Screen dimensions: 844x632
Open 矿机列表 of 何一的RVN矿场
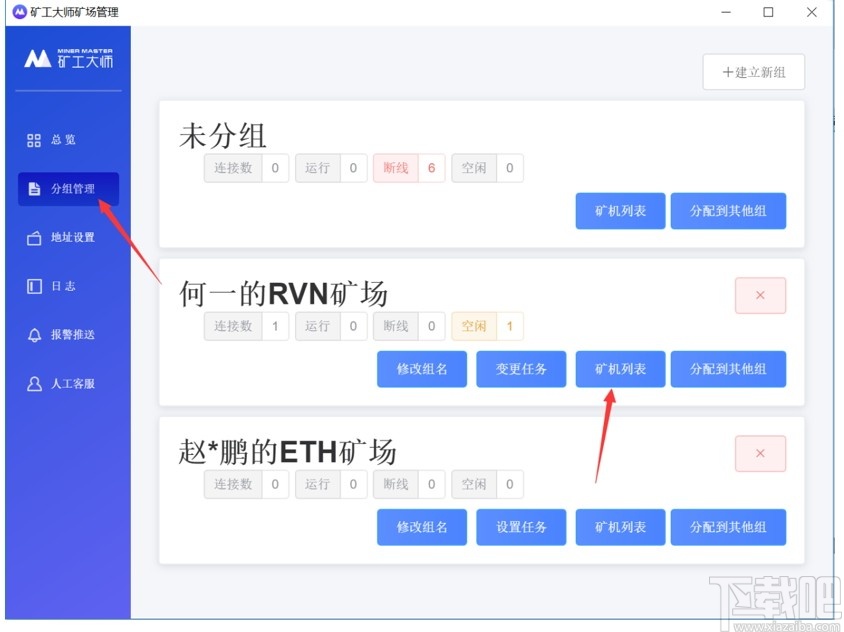point(620,369)
